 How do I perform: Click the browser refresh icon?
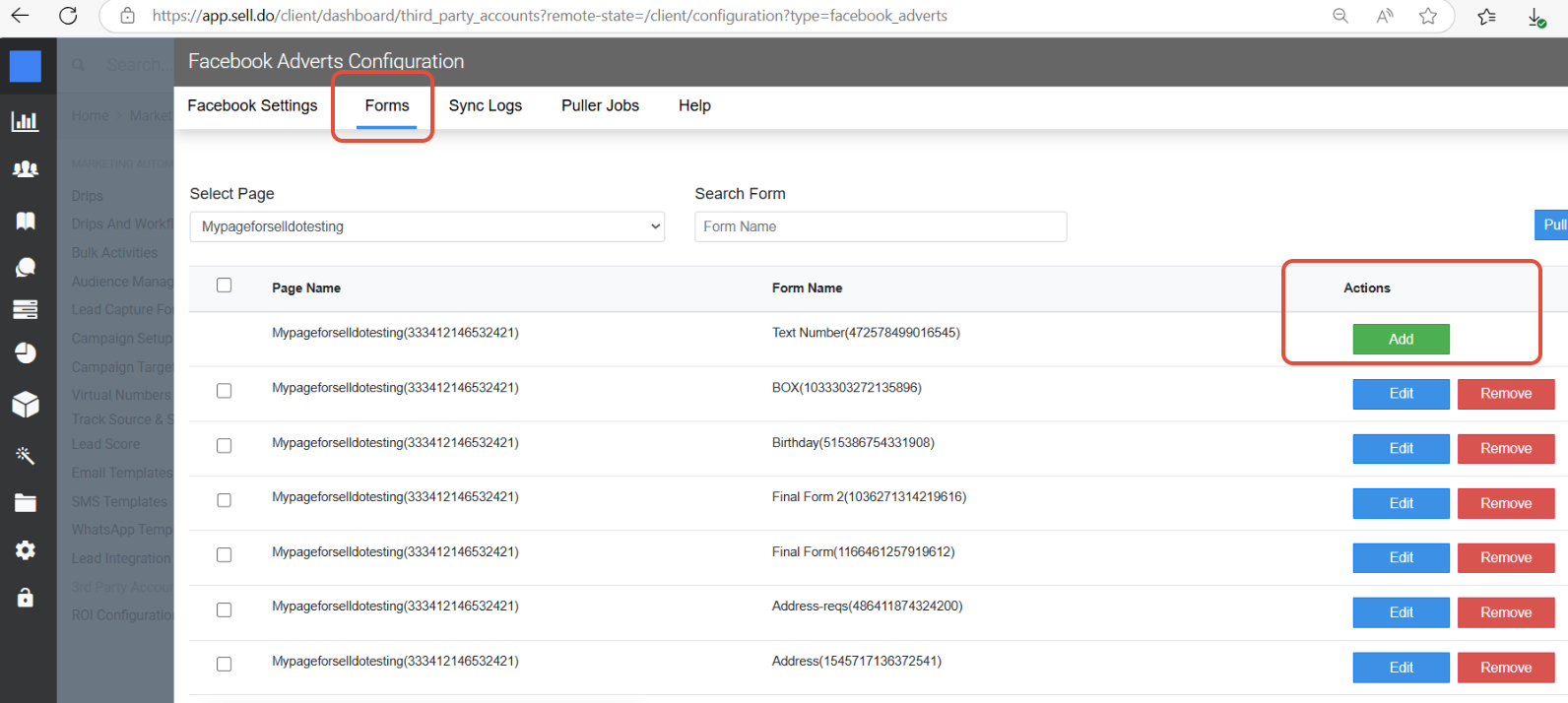click(x=68, y=16)
